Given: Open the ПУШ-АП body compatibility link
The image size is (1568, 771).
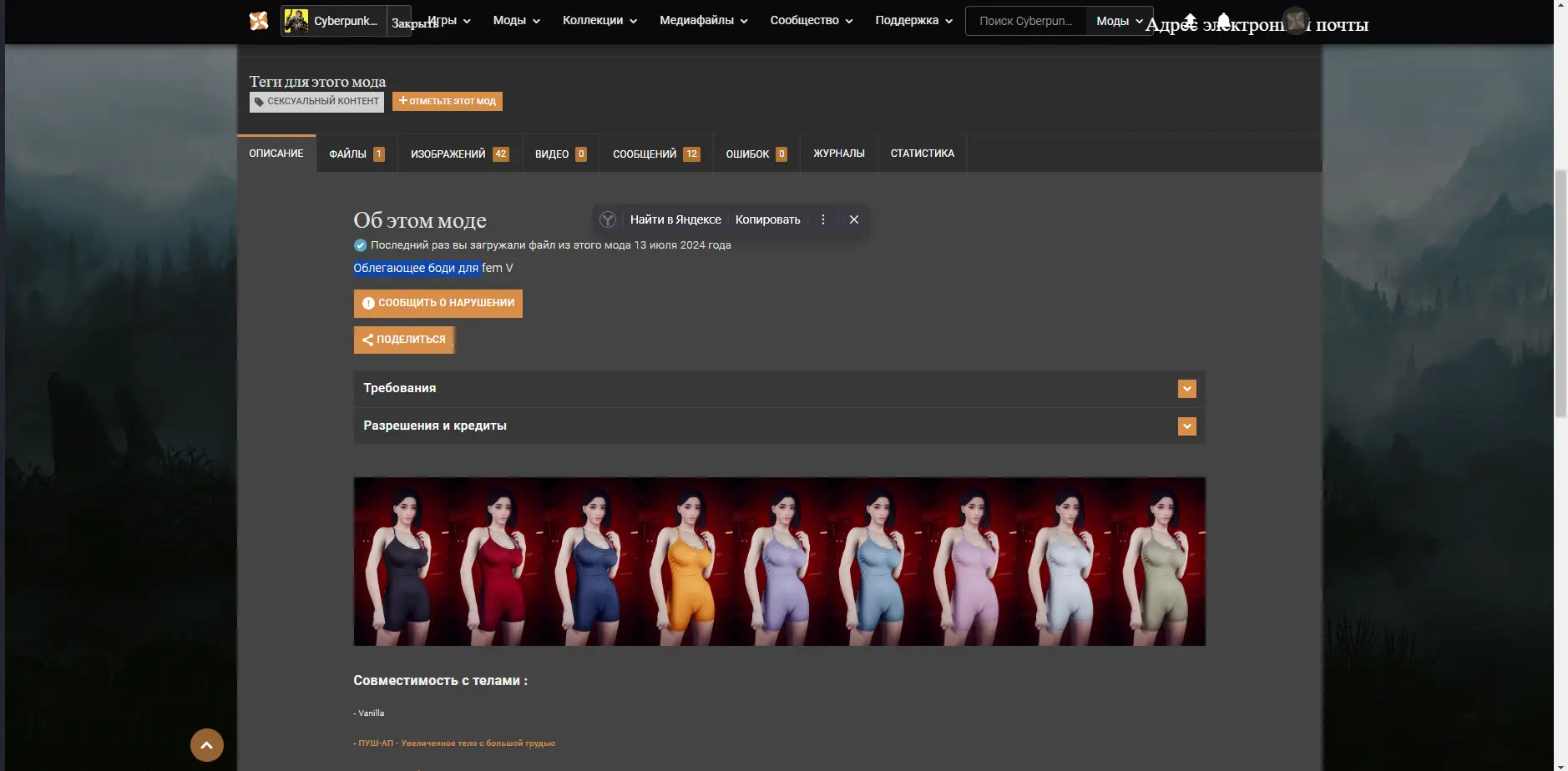Looking at the screenshot, I should pyautogui.click(x=457, y=743).
